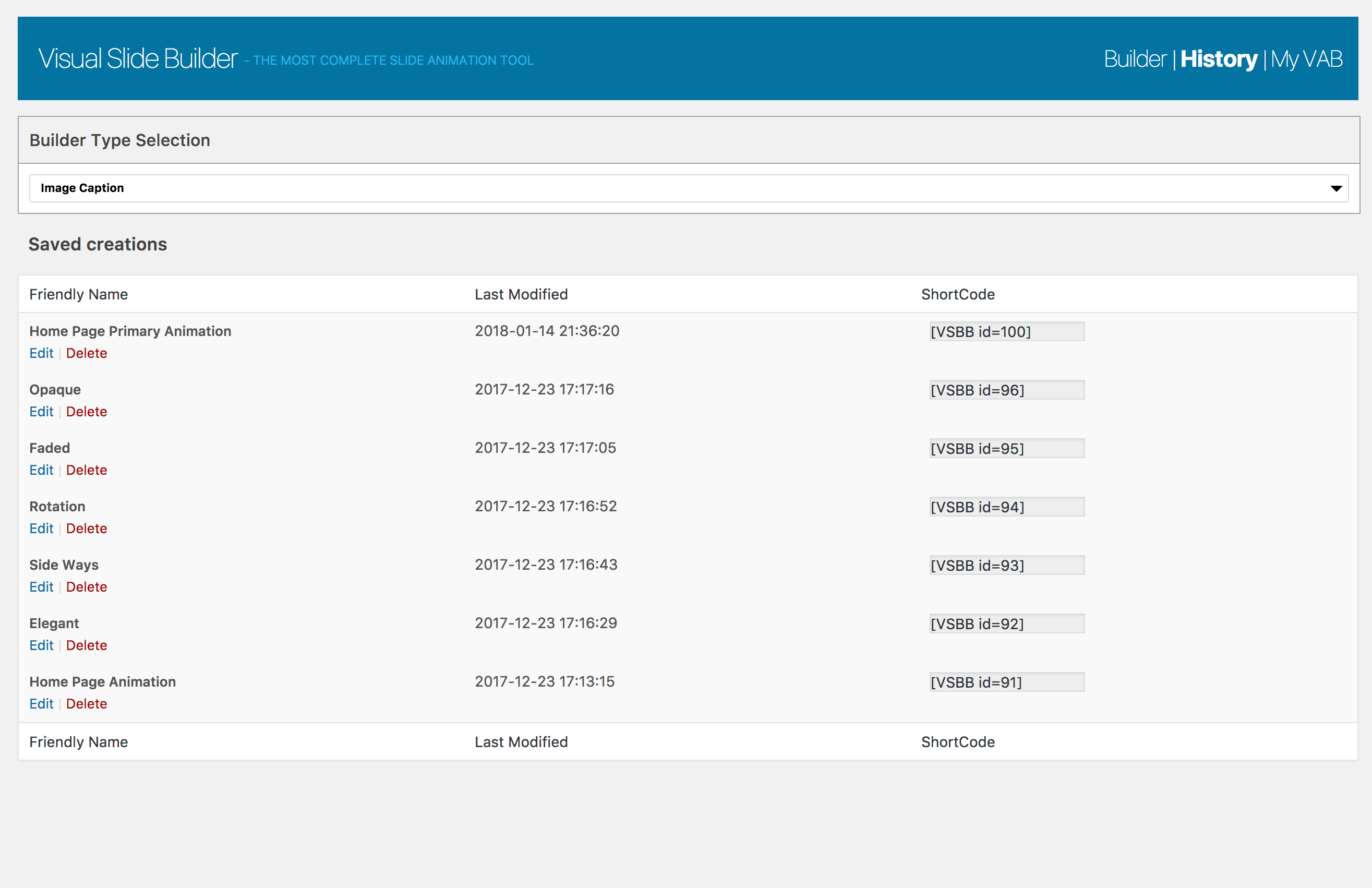The image size is (1372, 888).
Task: Open the History tab in header
Action: click(x=1218, y=59)
